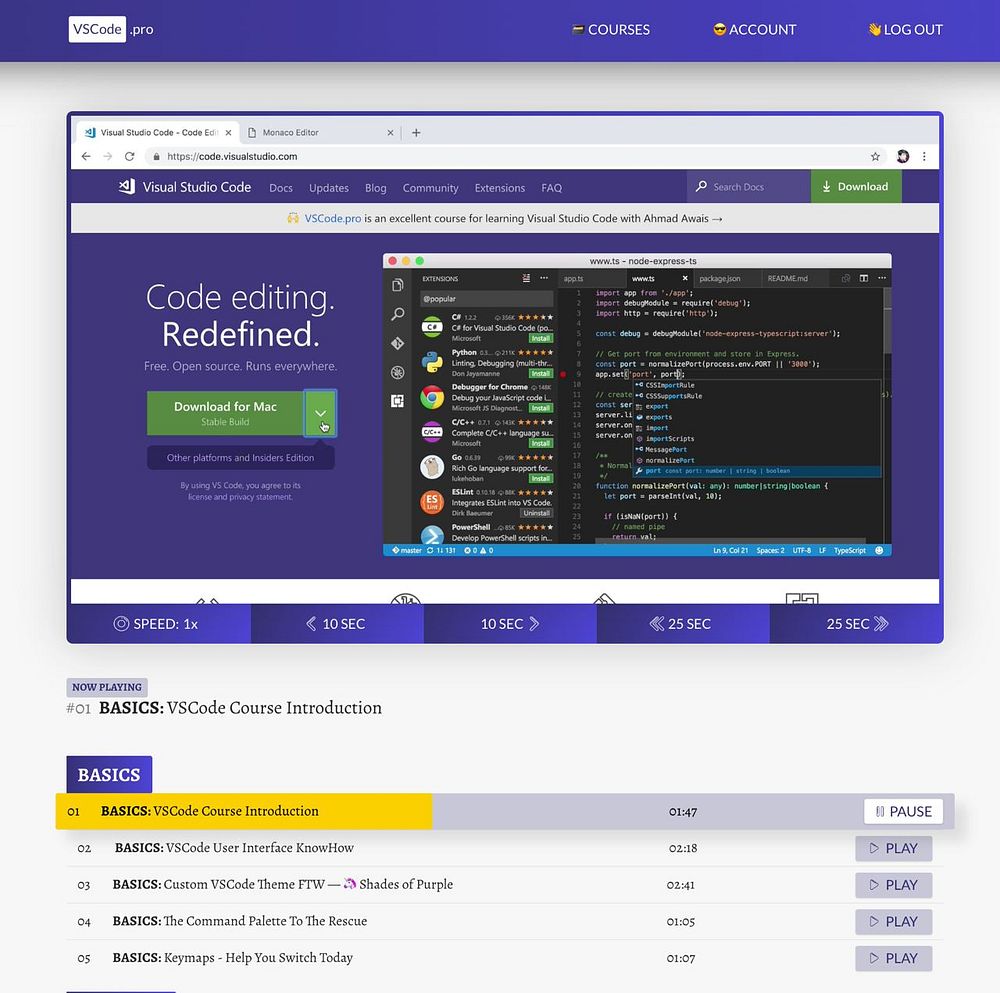The height and width of the screenshot is (993, 1000).
Task: Click VSCode.pro link in banner
Action: pos(332,218)
